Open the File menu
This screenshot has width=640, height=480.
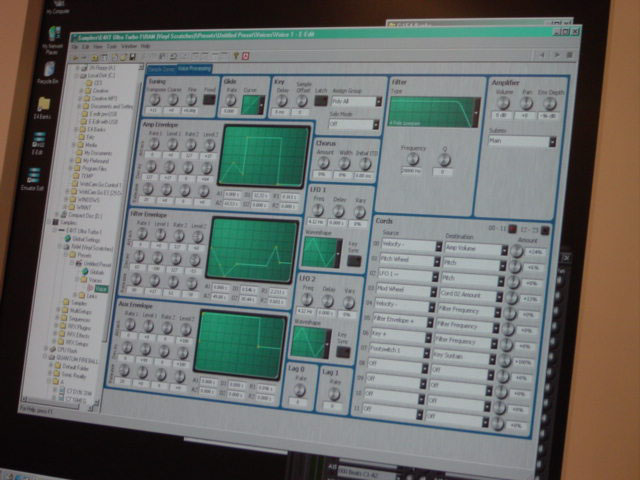click(x=75, y=47)
